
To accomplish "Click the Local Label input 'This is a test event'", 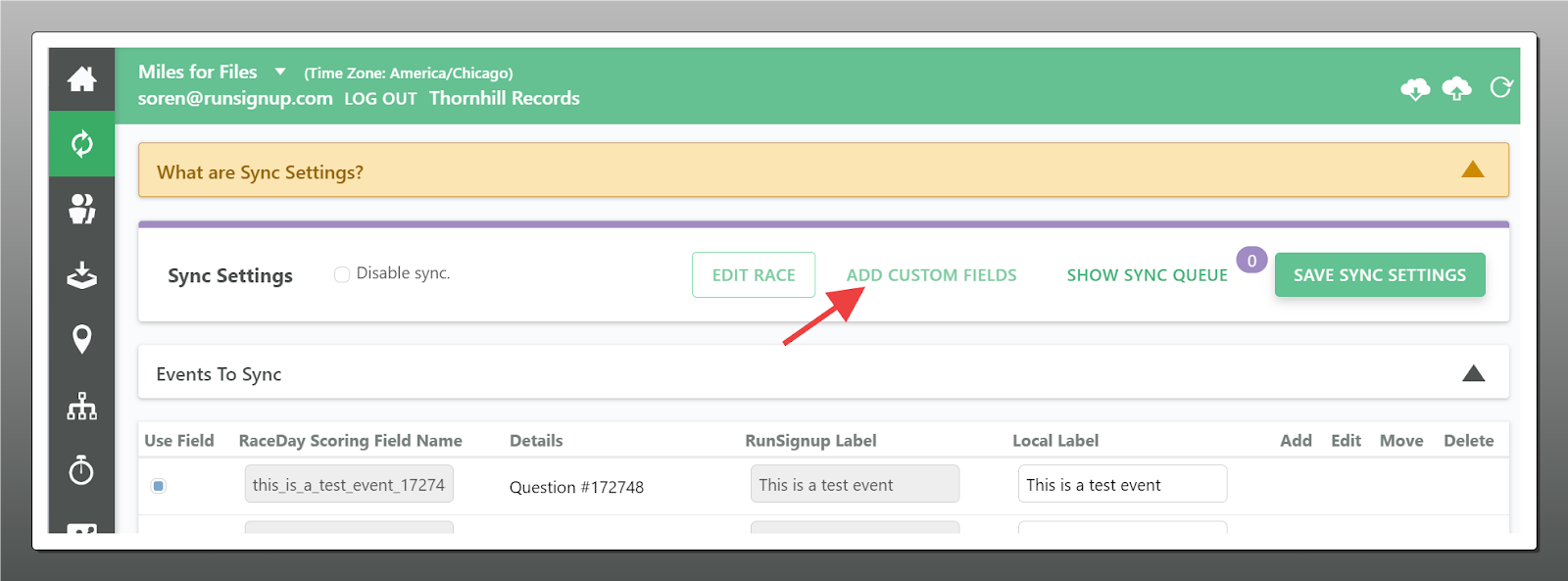I will (x=1122, y=484).
